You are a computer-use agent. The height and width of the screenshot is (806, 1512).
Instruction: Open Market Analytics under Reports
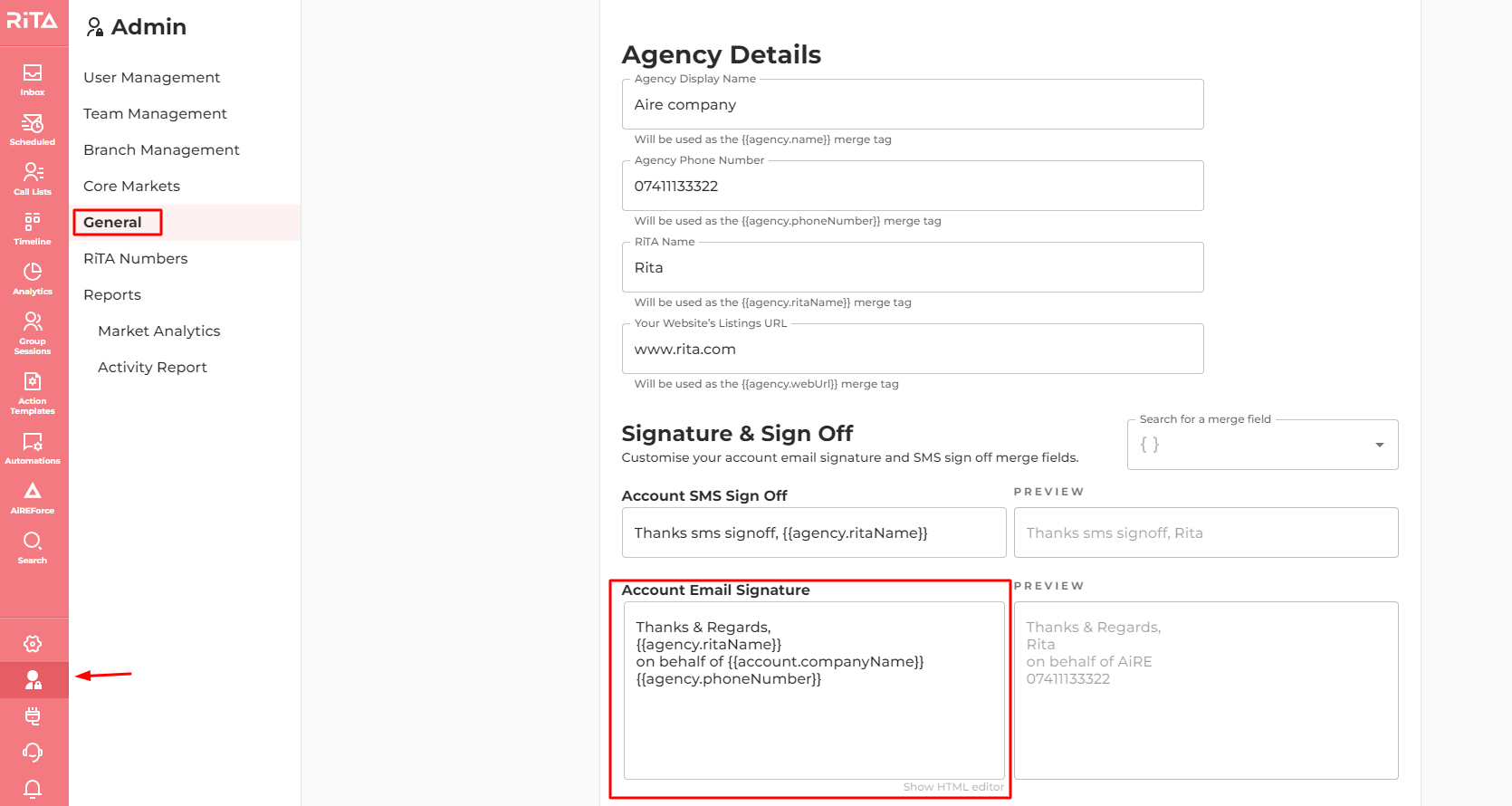click(159, 331)
